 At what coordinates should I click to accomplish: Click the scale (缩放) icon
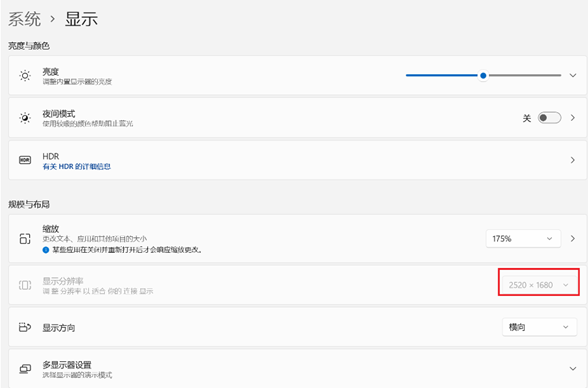(x=25, y=239)
